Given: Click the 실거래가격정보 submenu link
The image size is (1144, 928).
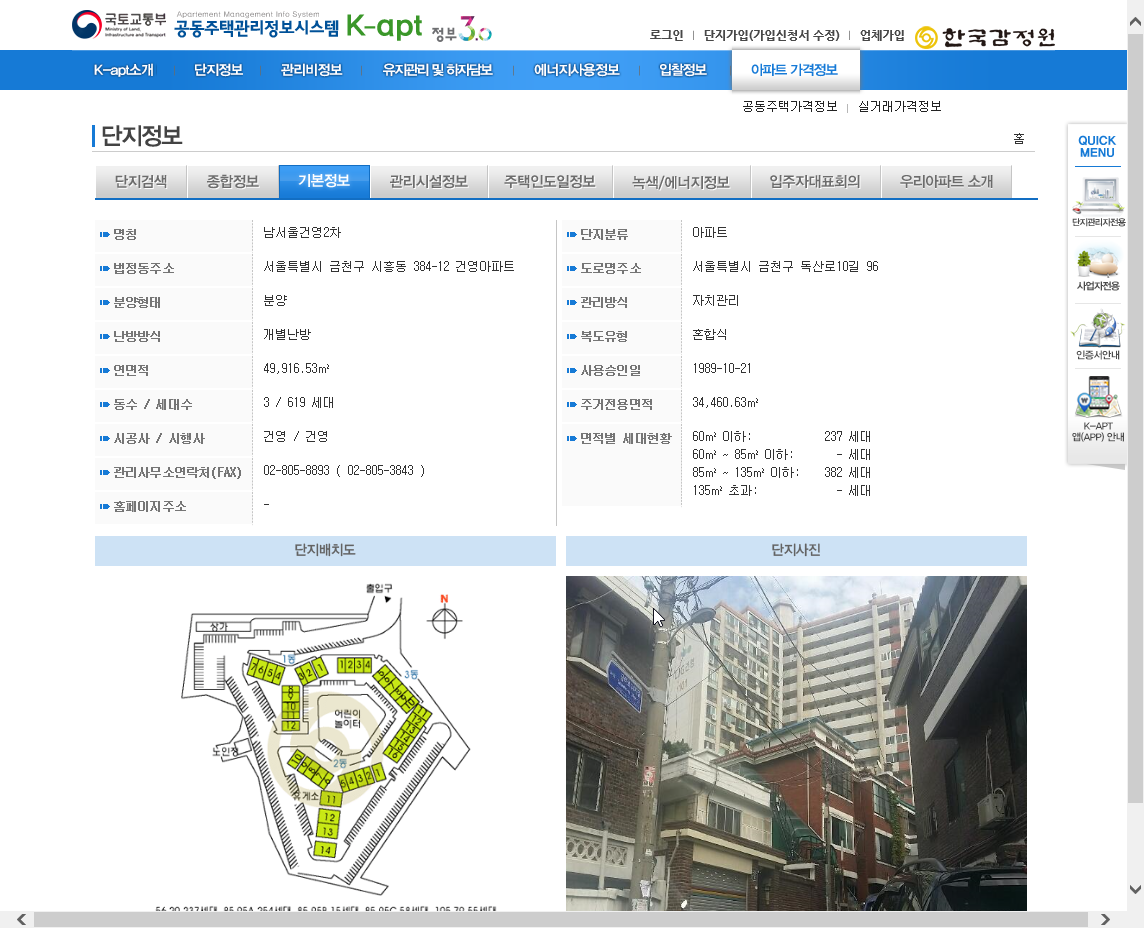Looking at the screenshot, I should 899,106.
